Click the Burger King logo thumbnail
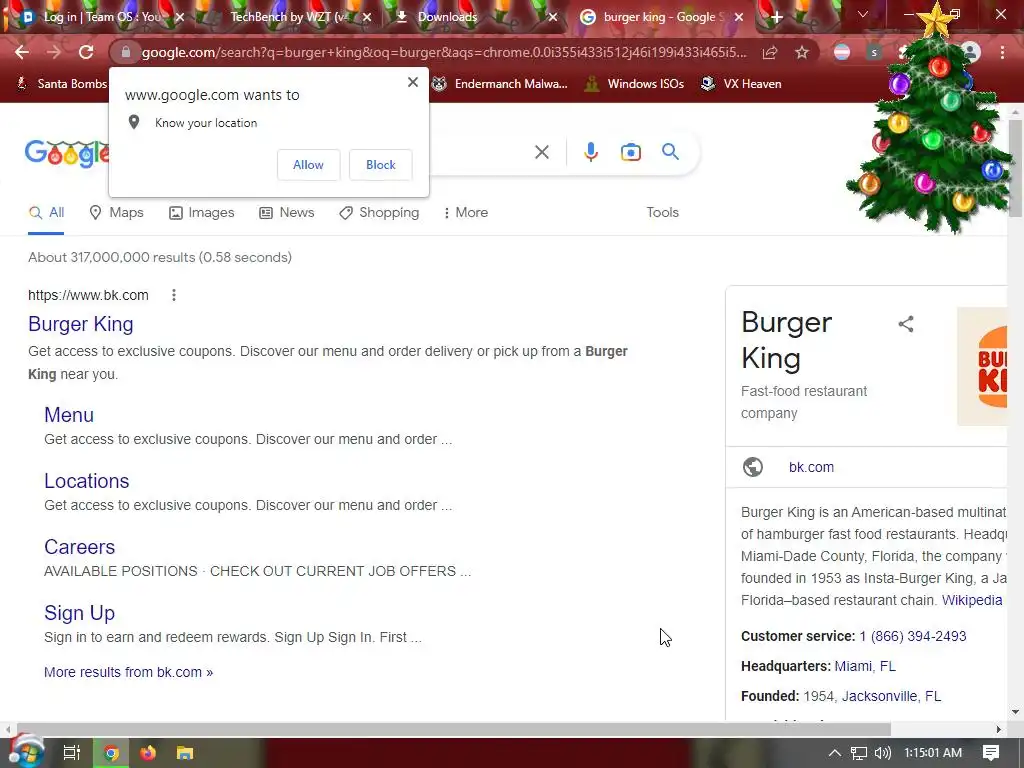This screenshot has width=1024, height=768. pyautogui.click(x=982, y=366)
